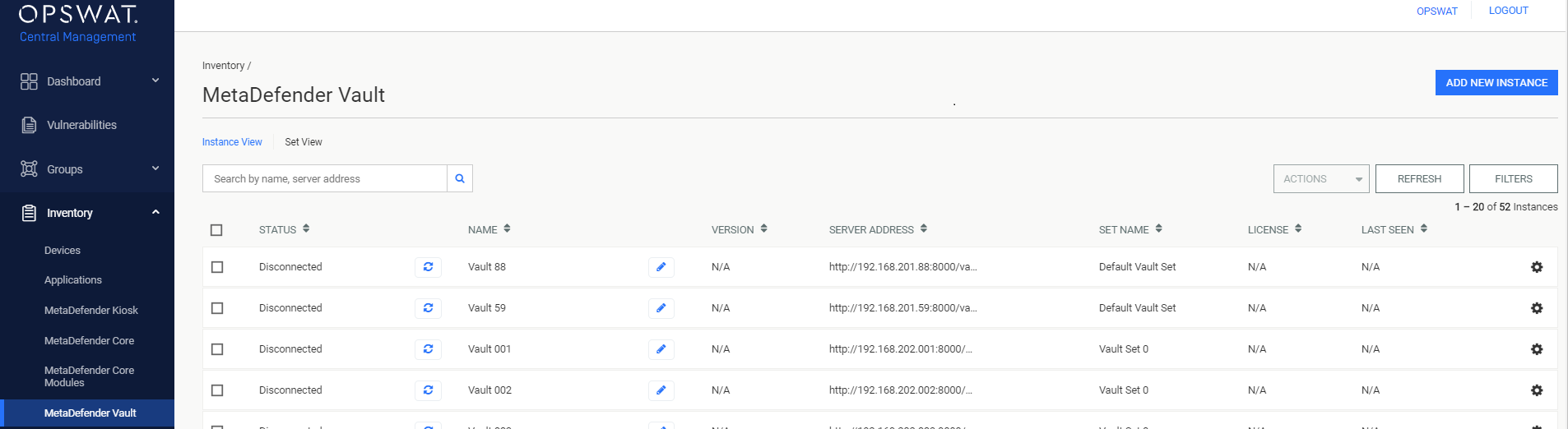Open Applications in sidebar
The width and height of the screenshot is (1568, 429).
coord(73,280)
